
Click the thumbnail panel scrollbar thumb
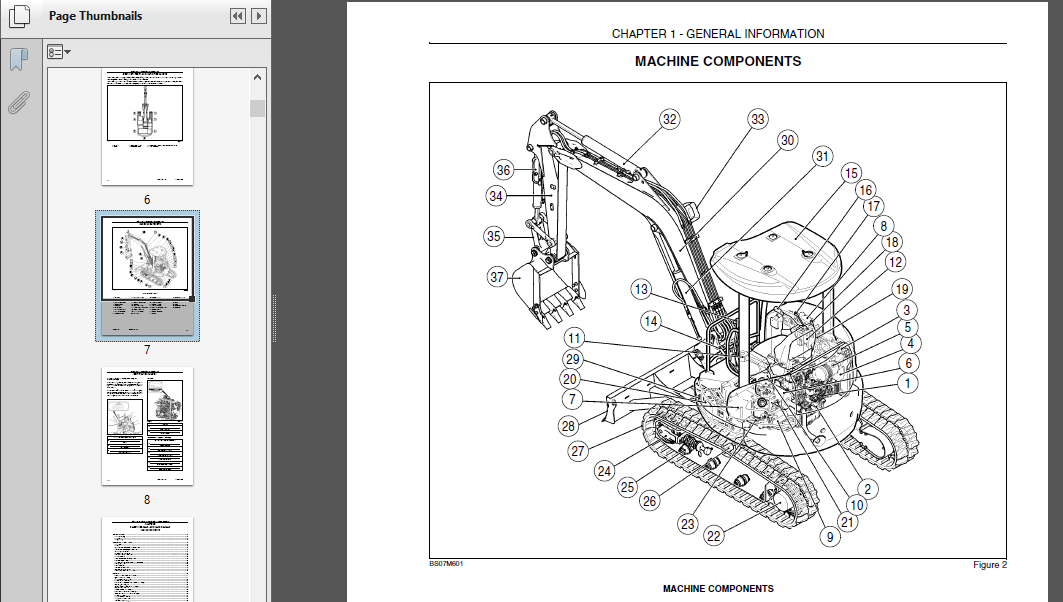[258, 108]
